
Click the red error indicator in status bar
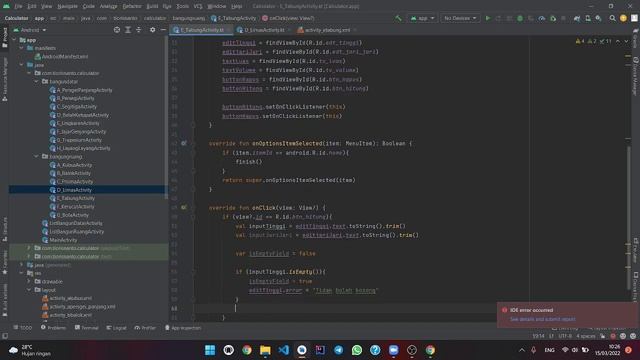[613, 336]
